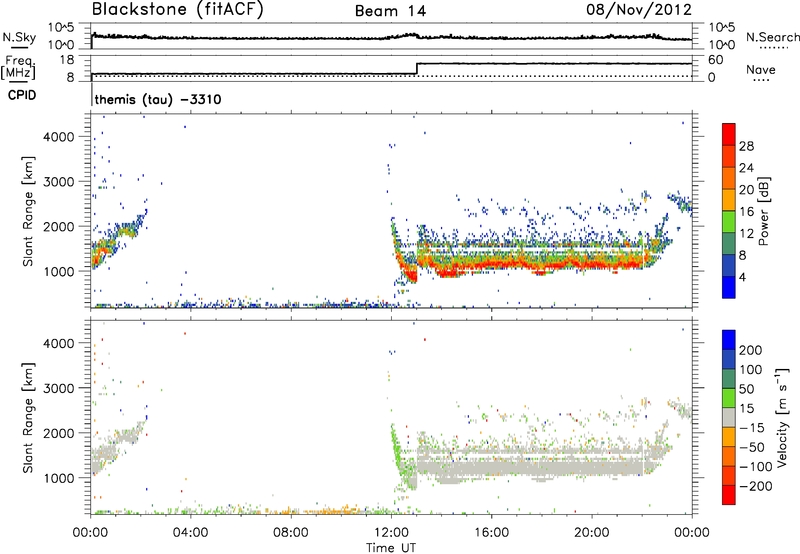Screen dimensions: 800x554
Task: Click the 4 tick on the power colorbar
Action: (x=742, y=277)
